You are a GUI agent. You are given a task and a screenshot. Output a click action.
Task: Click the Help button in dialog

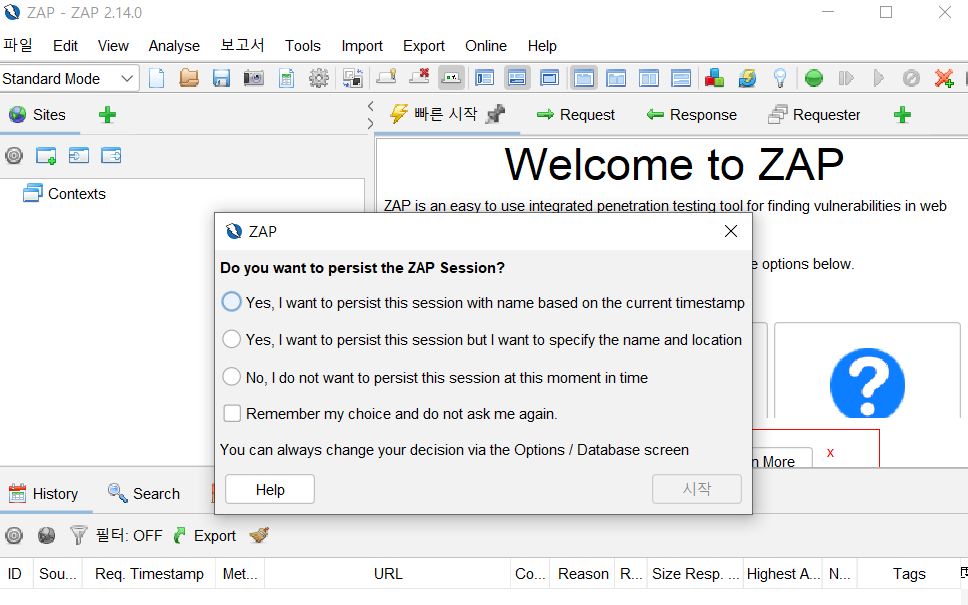270,490
